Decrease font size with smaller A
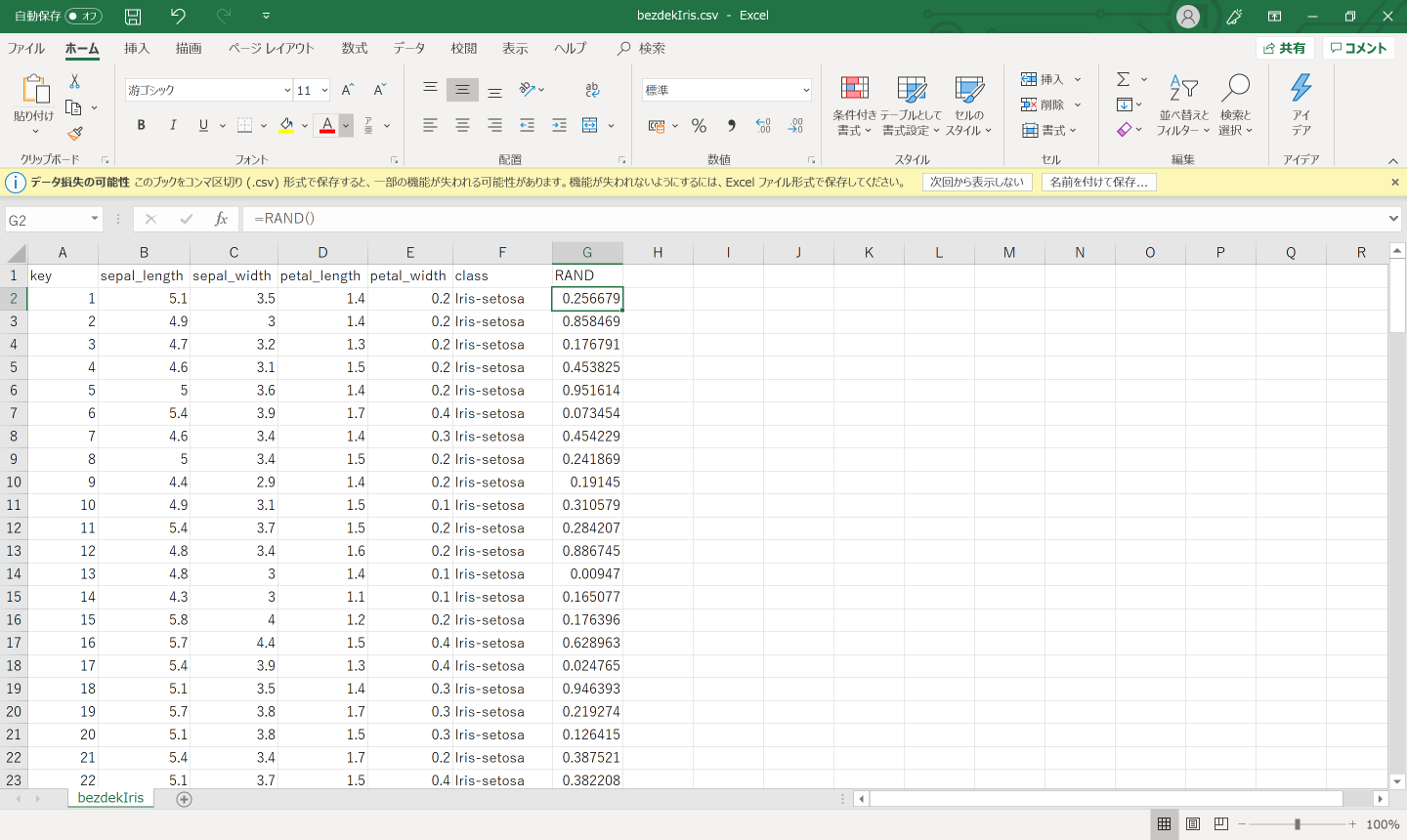The width and height of the screenshot is (1407, 840). coord(380,90)
